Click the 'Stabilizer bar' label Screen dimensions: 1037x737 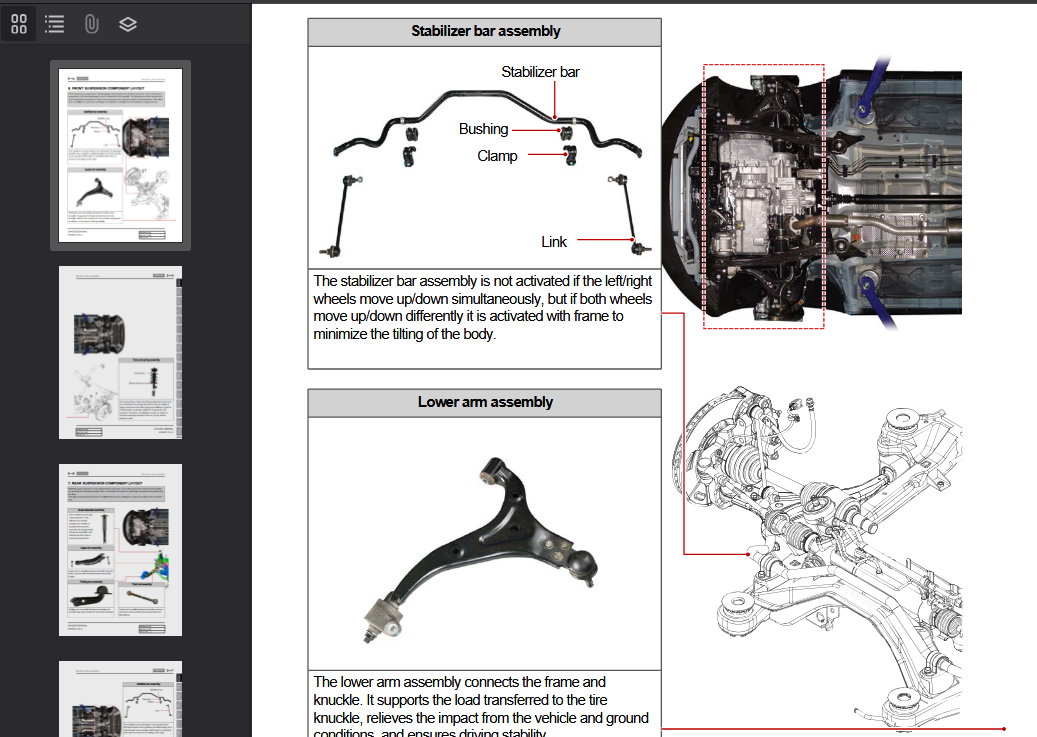coord(540,72)
